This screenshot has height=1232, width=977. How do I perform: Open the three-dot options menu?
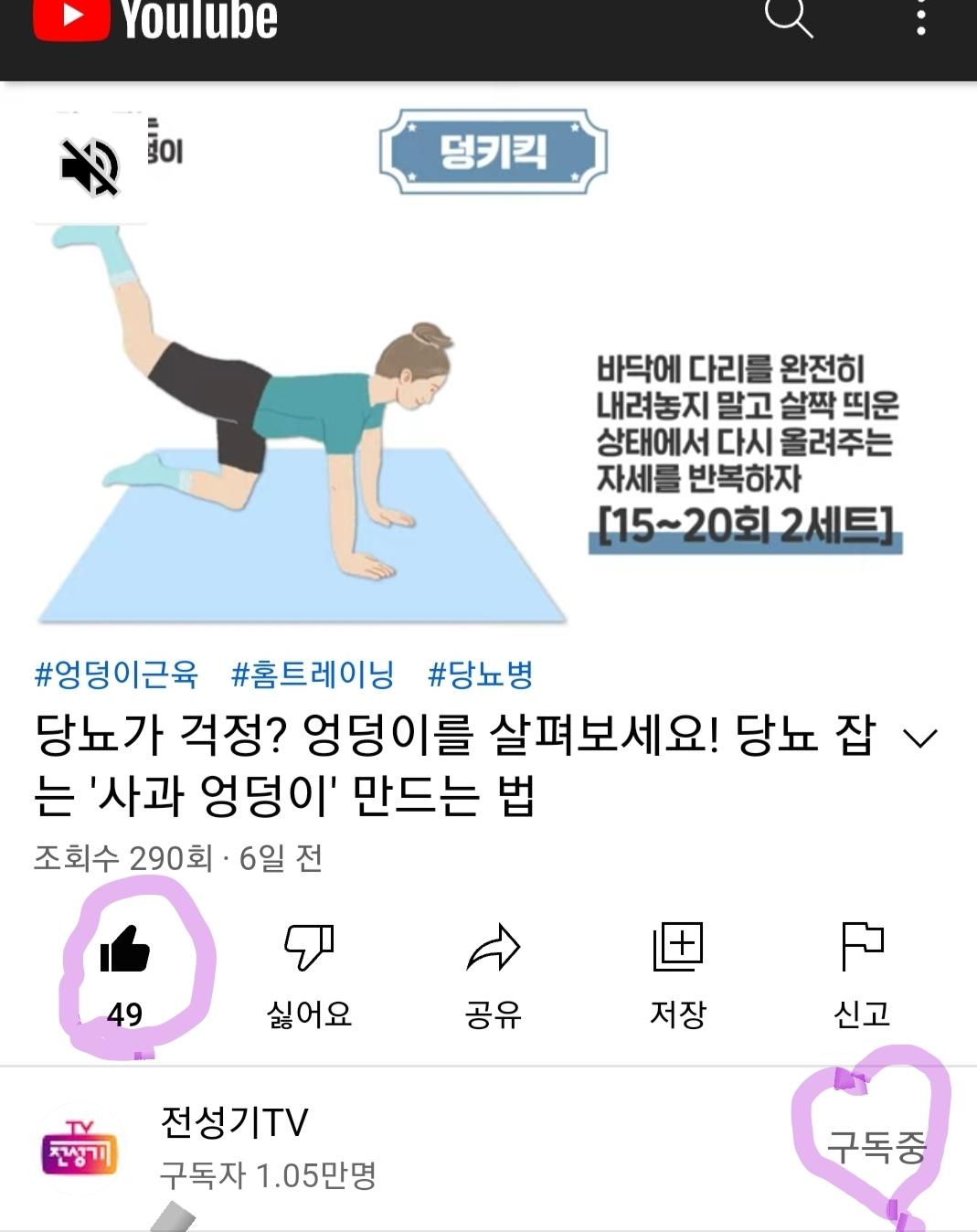pos(920,16)
